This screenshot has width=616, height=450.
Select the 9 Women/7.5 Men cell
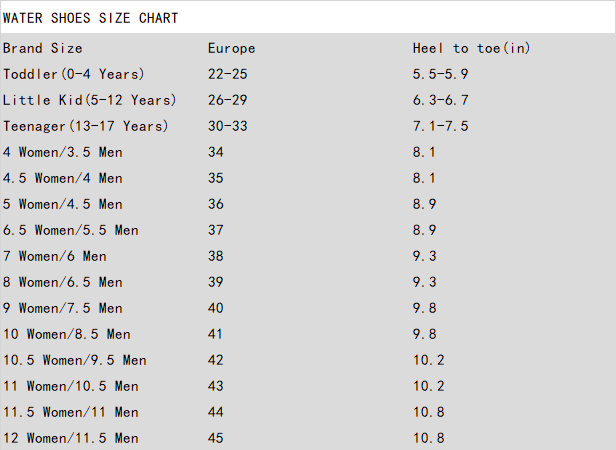pyautogui.click(x=62, y=308)
